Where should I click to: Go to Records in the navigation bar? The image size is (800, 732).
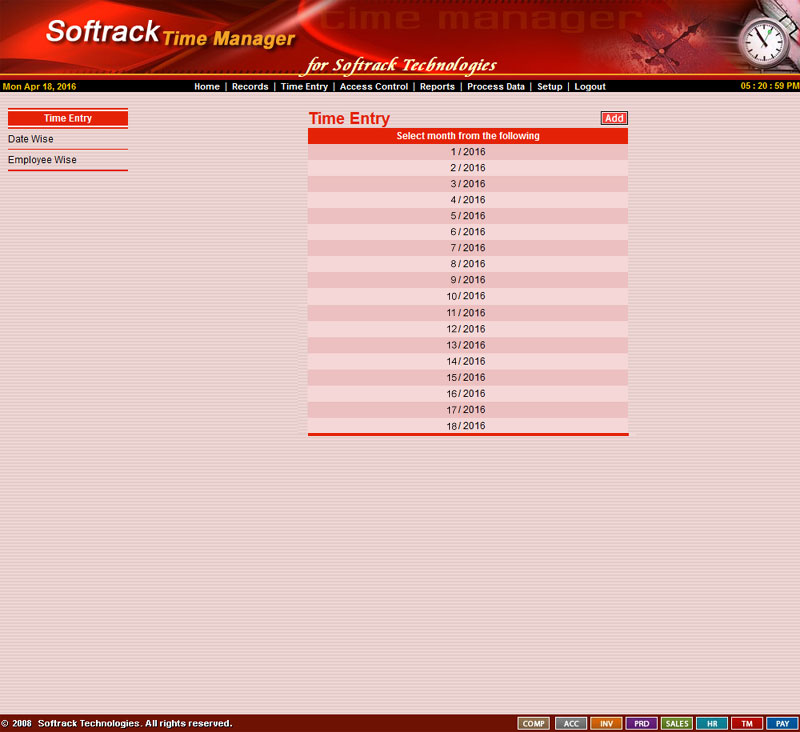[250, 87]
